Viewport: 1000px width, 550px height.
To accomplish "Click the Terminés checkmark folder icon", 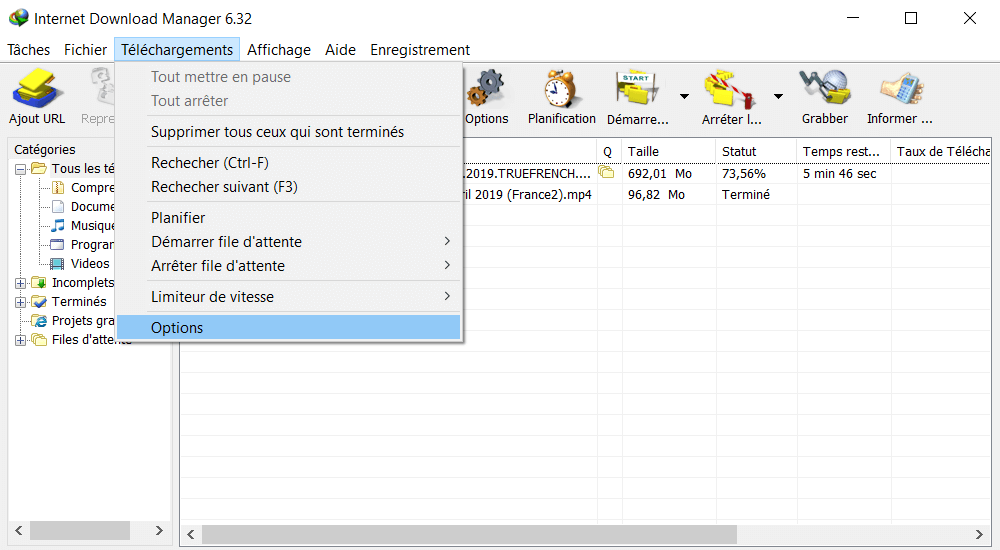I will point(40,302).
